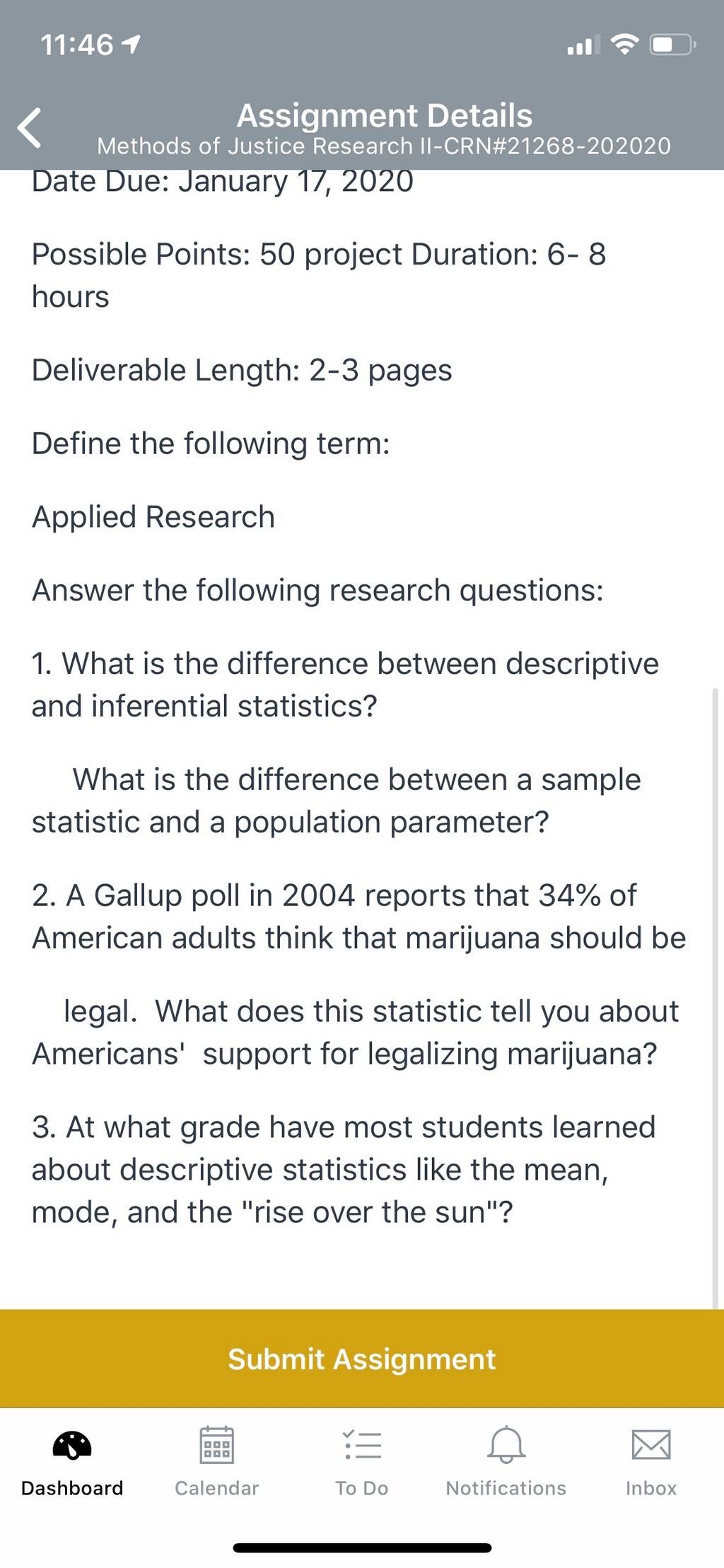The height and width of the screenshot is (1568, 724).
Task: Select the Calendar label in tab bar
Action: 217,1488
